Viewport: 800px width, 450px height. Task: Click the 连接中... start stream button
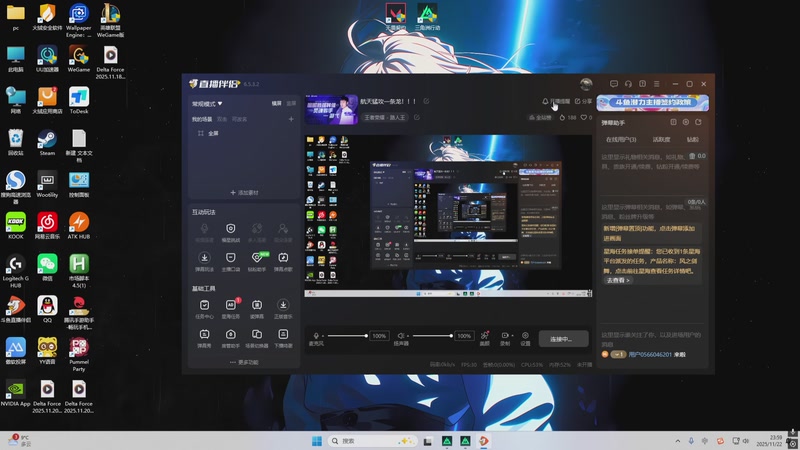tap(563, 339)
